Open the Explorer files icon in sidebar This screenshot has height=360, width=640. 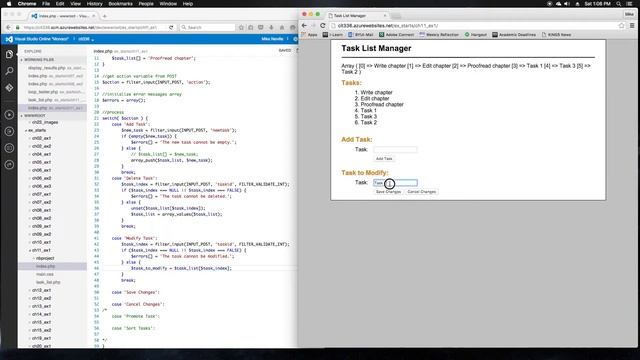[9, 54]
